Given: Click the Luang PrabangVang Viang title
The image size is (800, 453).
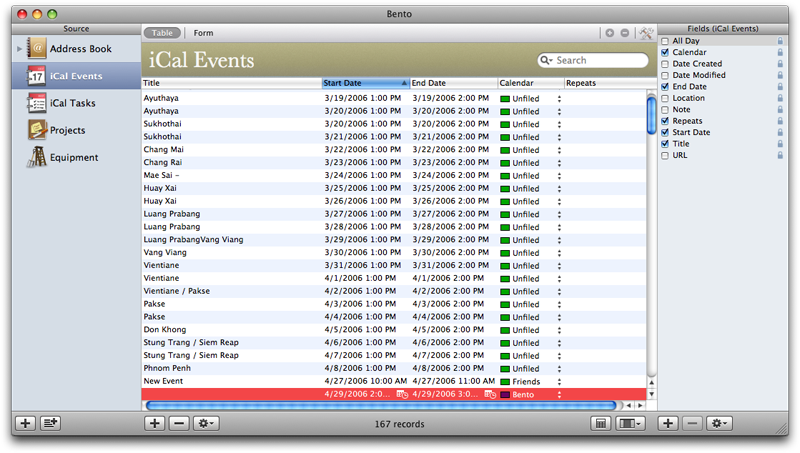Looking at the screenshot, I should pos(193,240).
